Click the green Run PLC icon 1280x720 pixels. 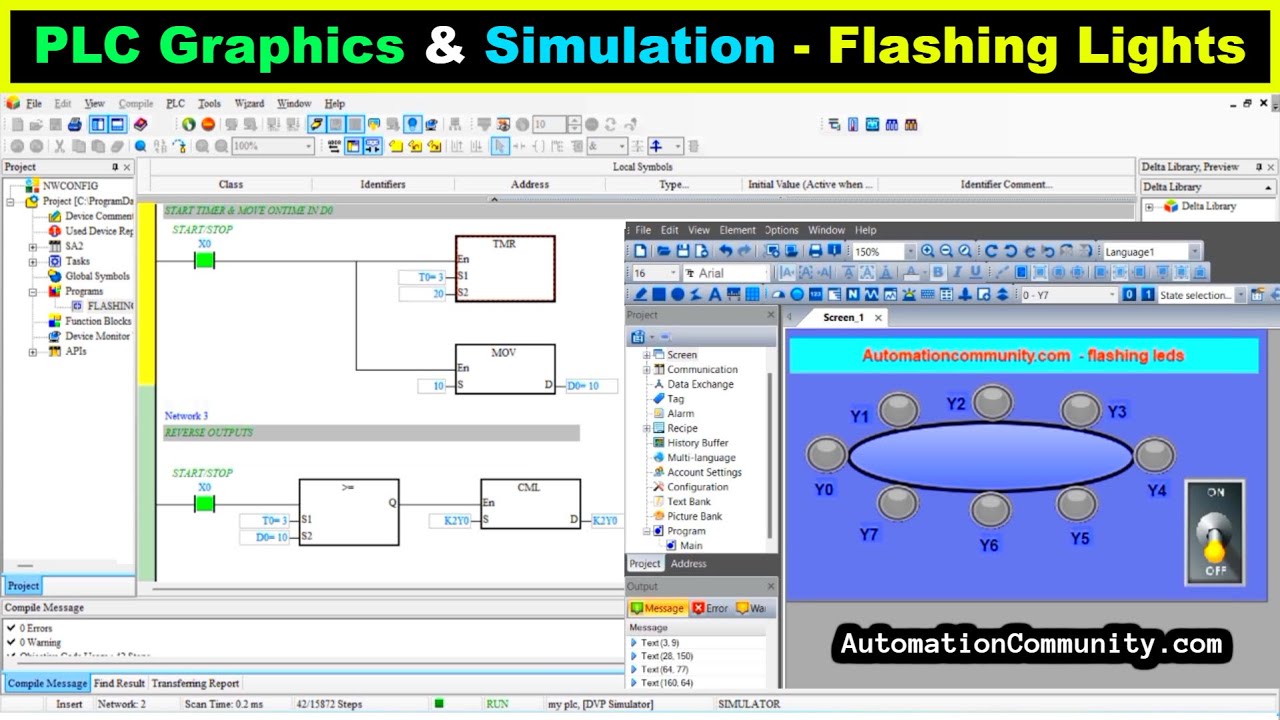click(188, 125)
